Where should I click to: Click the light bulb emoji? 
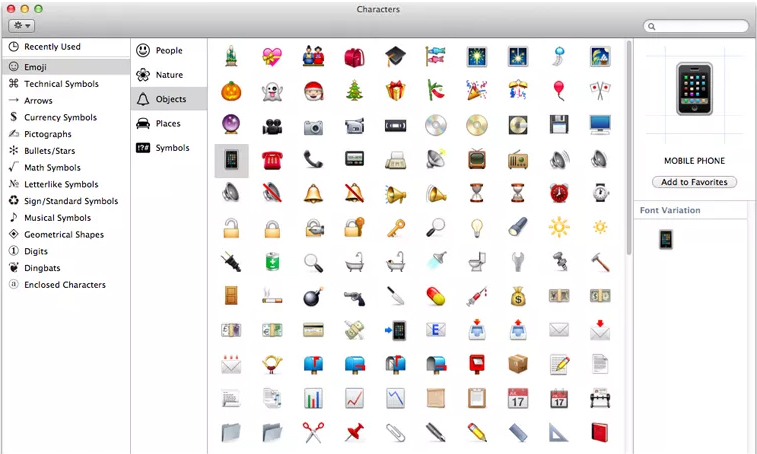point(477,227)
